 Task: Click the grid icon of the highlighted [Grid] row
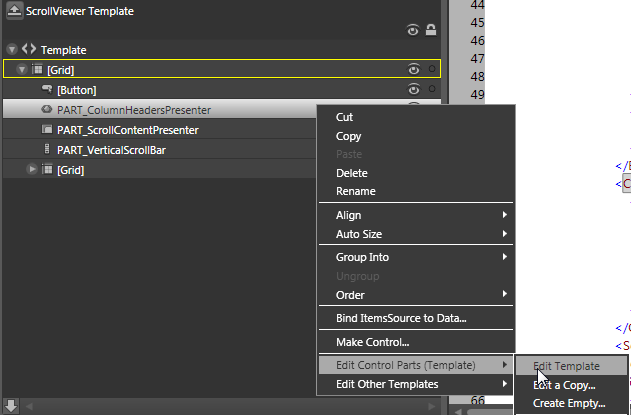(37, 69)
